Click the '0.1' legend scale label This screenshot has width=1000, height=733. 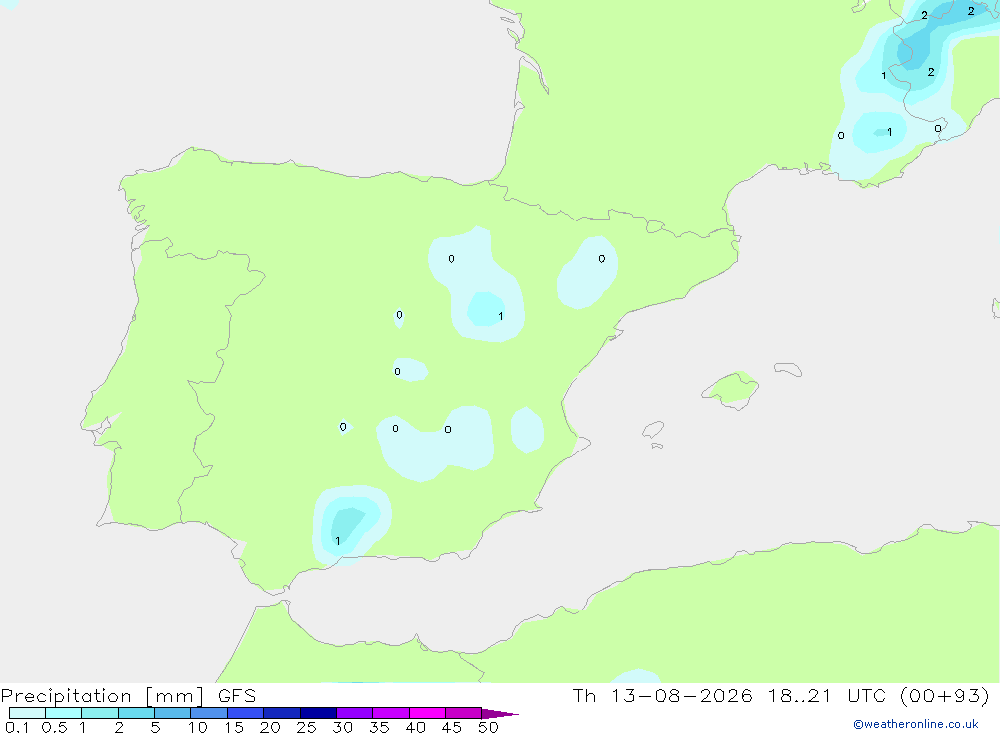click(x=17, y=727)
